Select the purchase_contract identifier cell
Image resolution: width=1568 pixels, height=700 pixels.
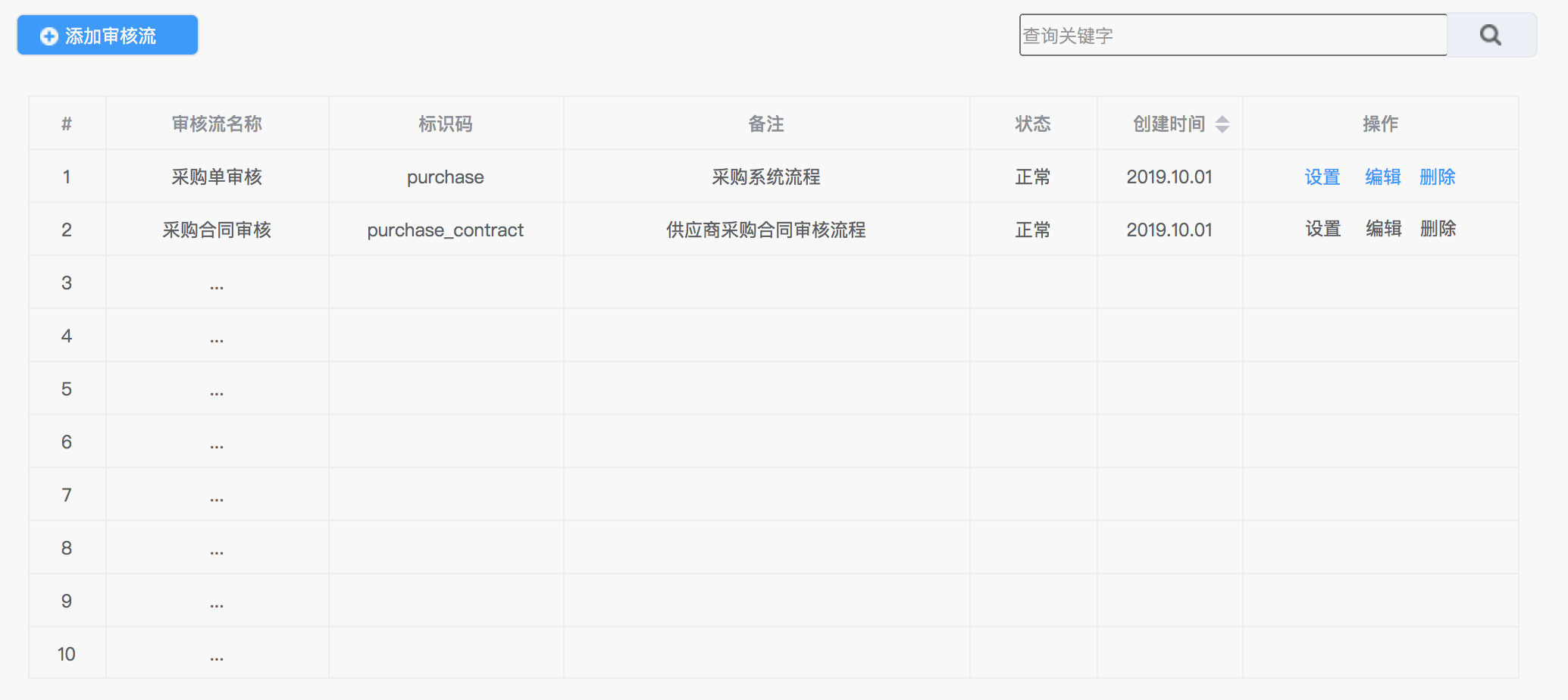[445, 230]
